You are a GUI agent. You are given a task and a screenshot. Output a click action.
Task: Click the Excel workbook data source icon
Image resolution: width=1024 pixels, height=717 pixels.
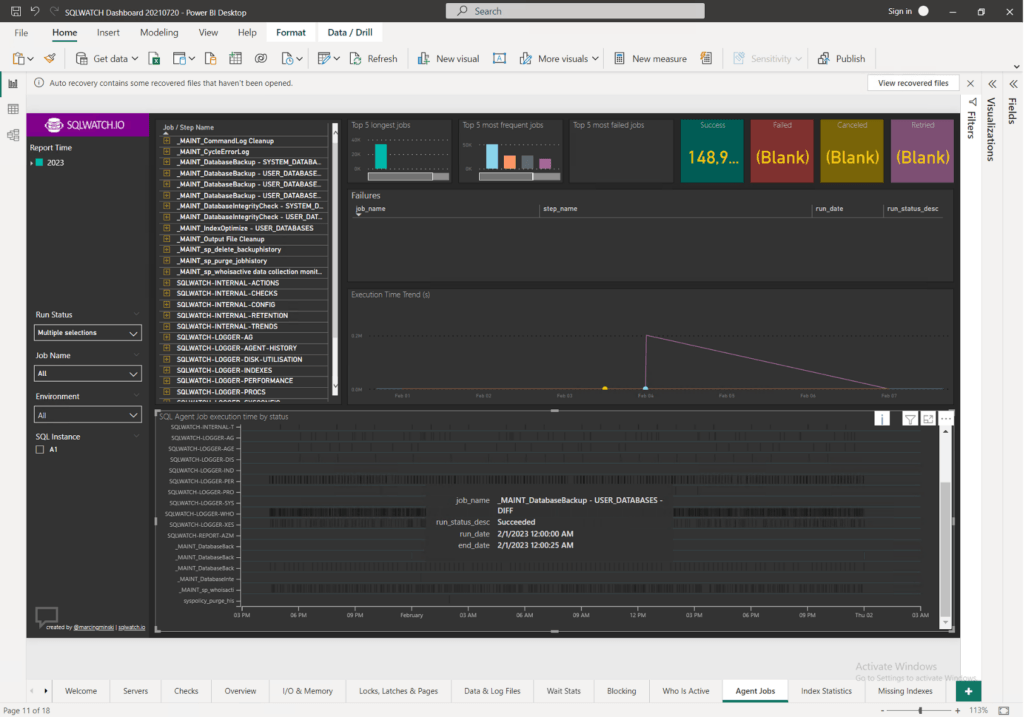[155, 59]
